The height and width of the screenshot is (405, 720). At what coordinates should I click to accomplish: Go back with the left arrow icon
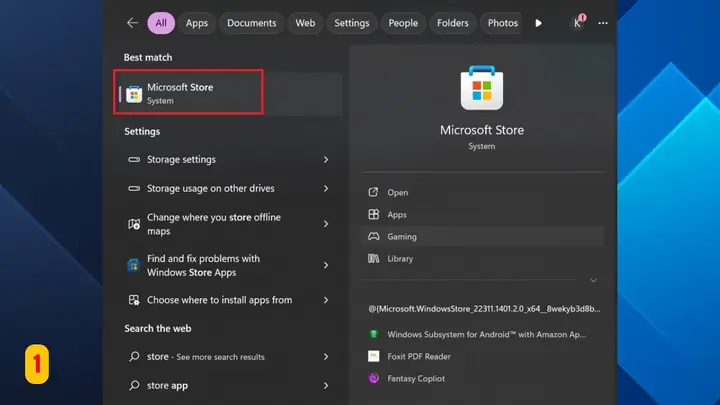point(132,23)
